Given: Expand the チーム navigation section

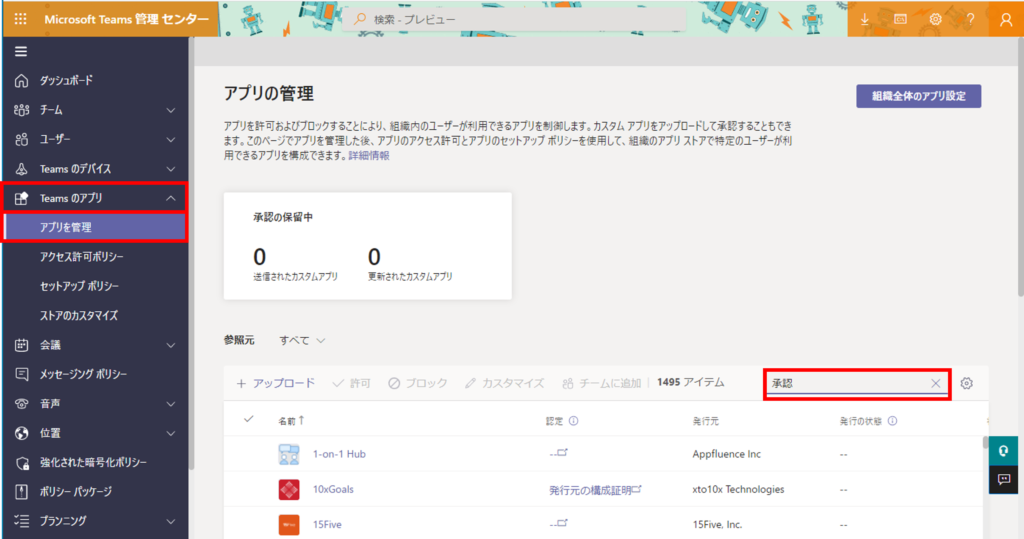Looking at the screenshot, I should tap(170, 110).
